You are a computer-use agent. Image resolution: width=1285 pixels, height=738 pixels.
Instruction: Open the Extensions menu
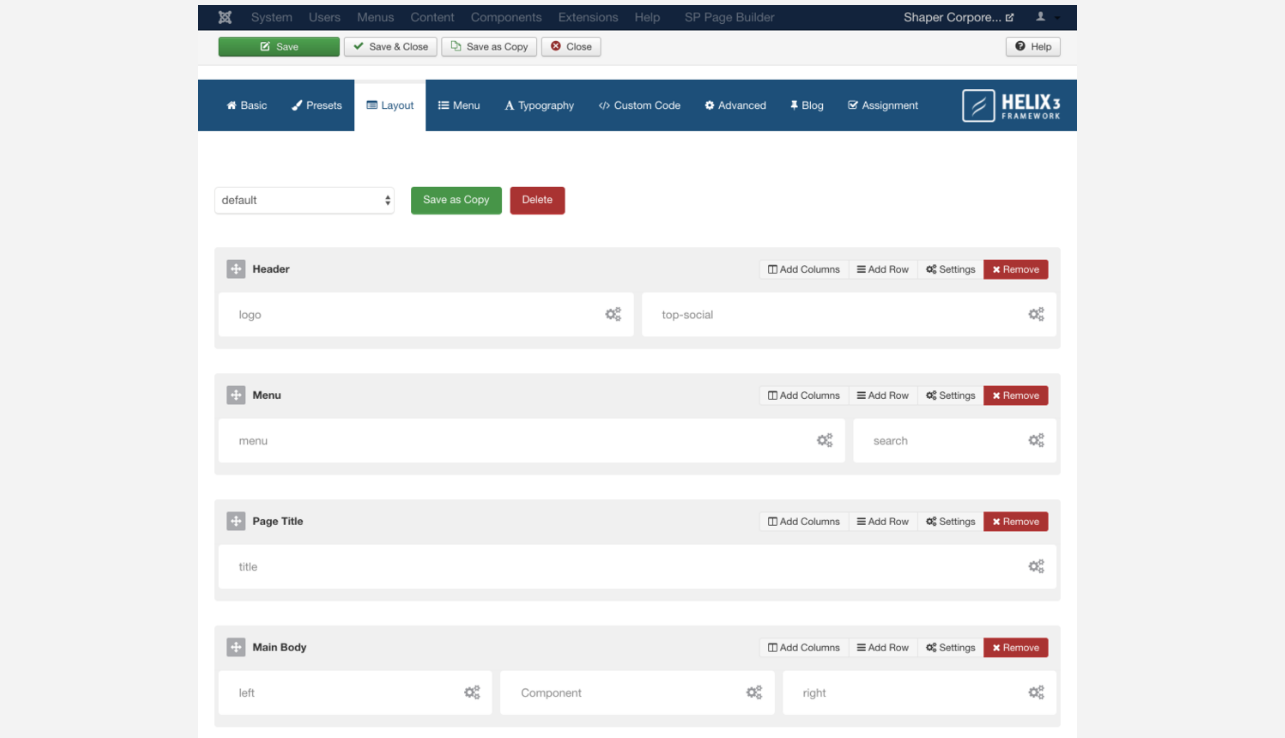pyautogui.click(x=588, y=17)
